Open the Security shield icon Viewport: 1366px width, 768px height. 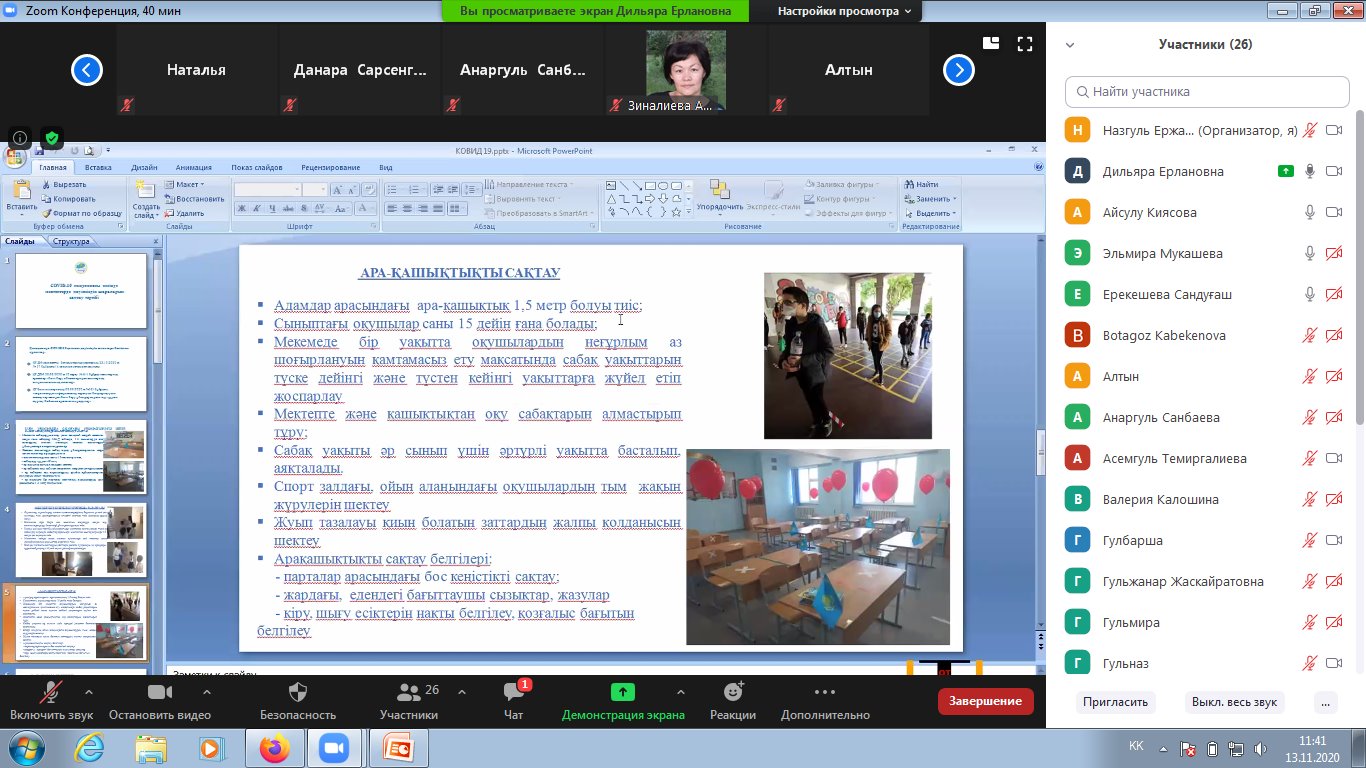(x=297, y=693)
